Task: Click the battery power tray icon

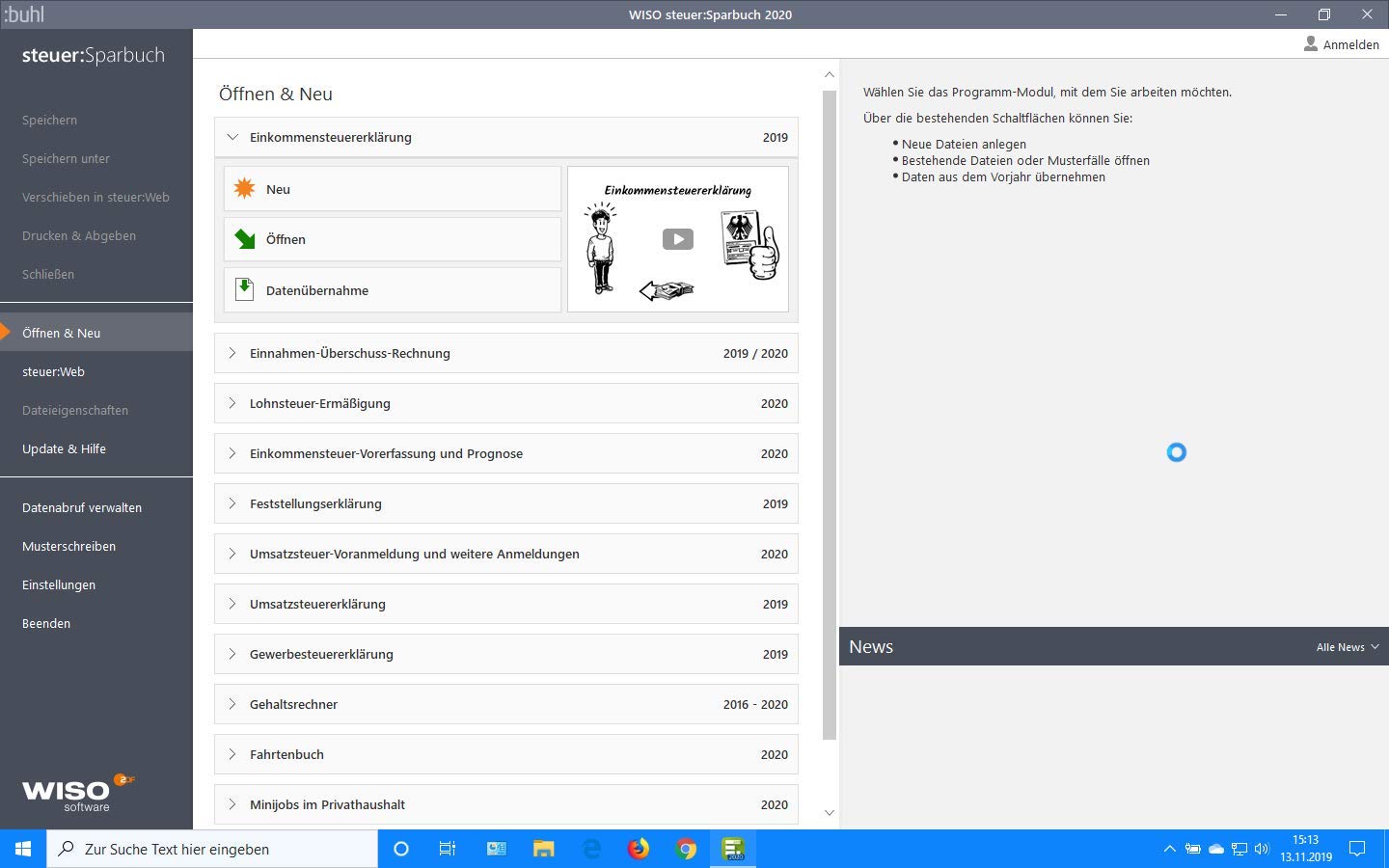Action: [x=1193, y=849]
